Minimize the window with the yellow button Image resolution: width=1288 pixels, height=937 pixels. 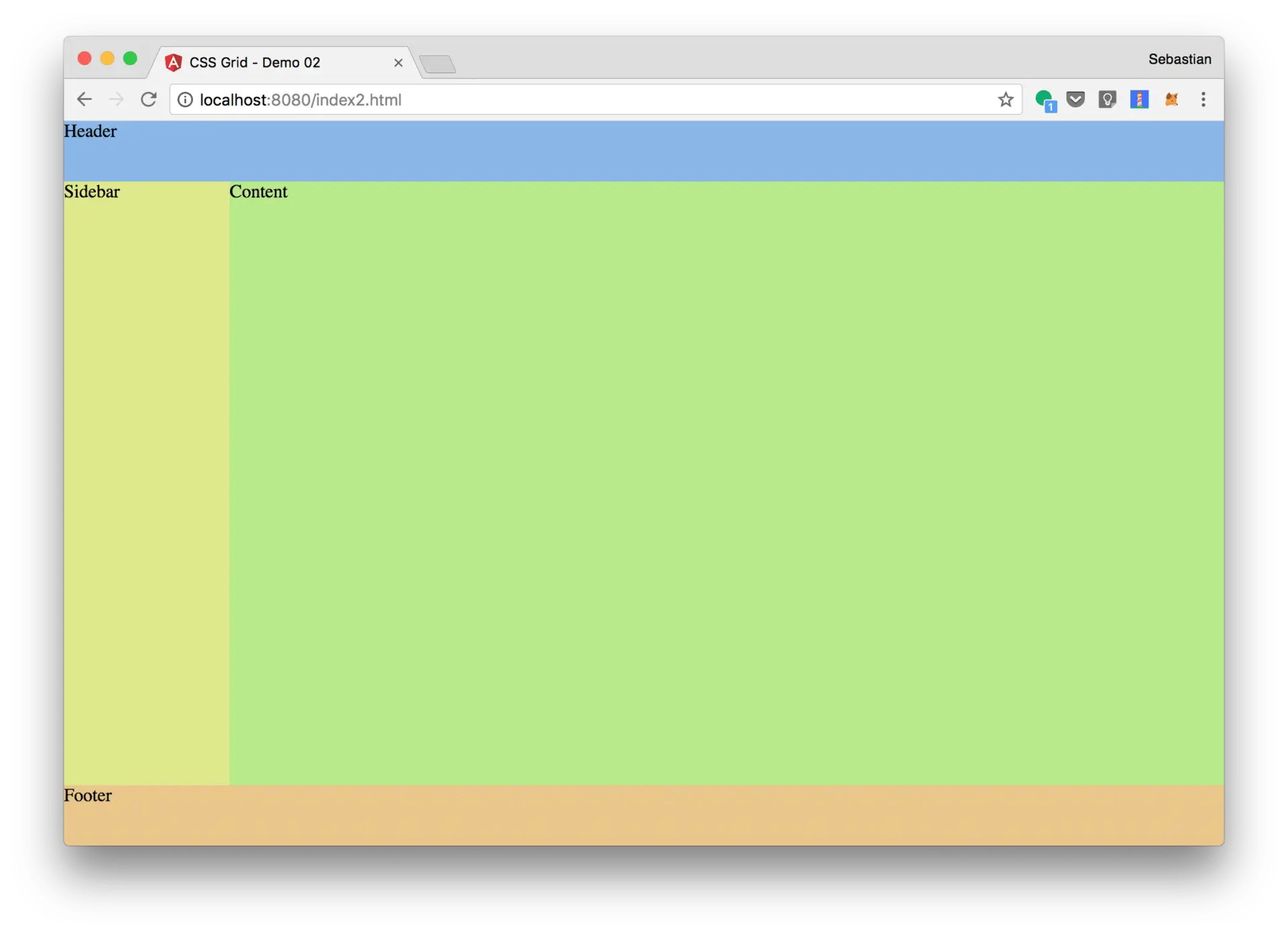(x=107, y=58)
